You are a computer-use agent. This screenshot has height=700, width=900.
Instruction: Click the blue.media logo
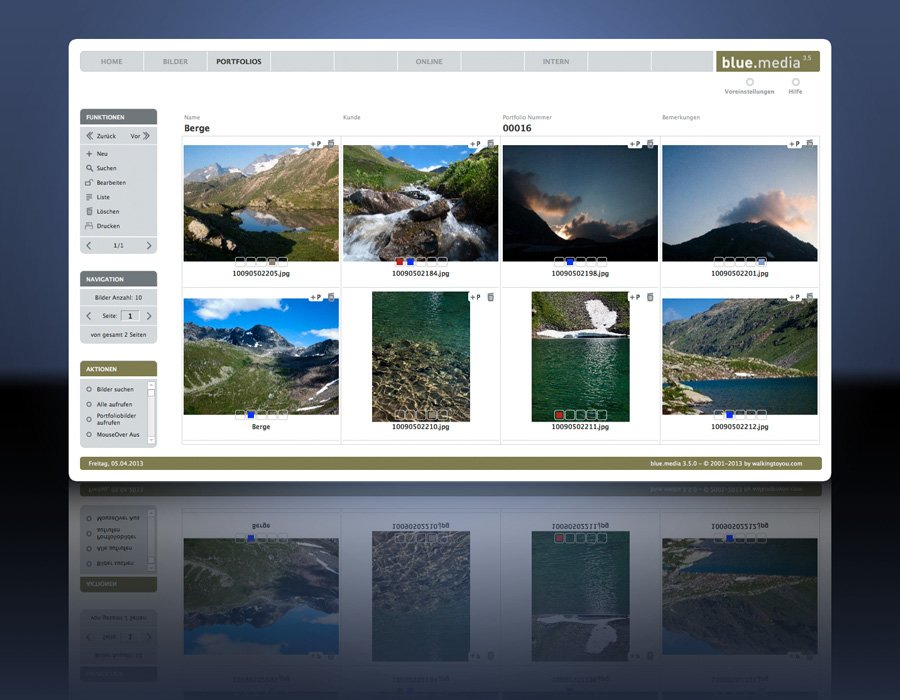(767, 61)
